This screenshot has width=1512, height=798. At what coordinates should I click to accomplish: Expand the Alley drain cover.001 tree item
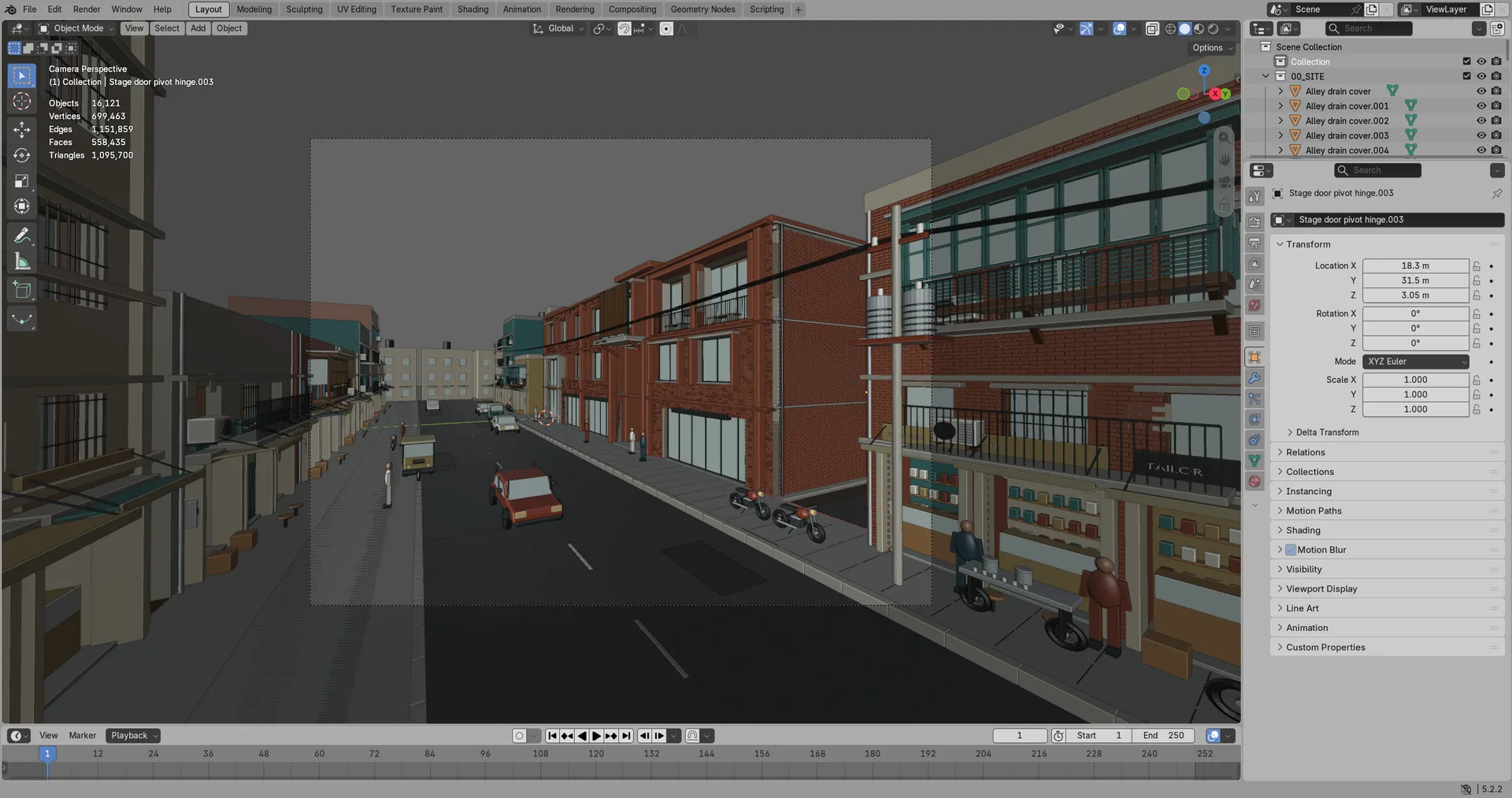tap(1280, 106)
